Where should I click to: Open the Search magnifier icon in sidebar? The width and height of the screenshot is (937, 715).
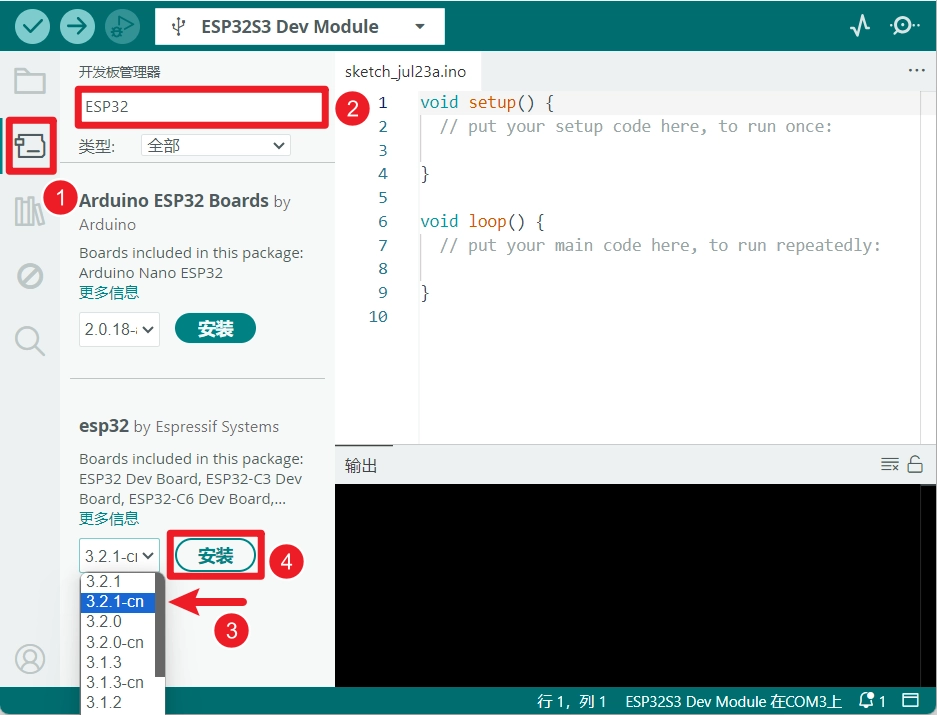pyautogui.click(x=30, y=341)
